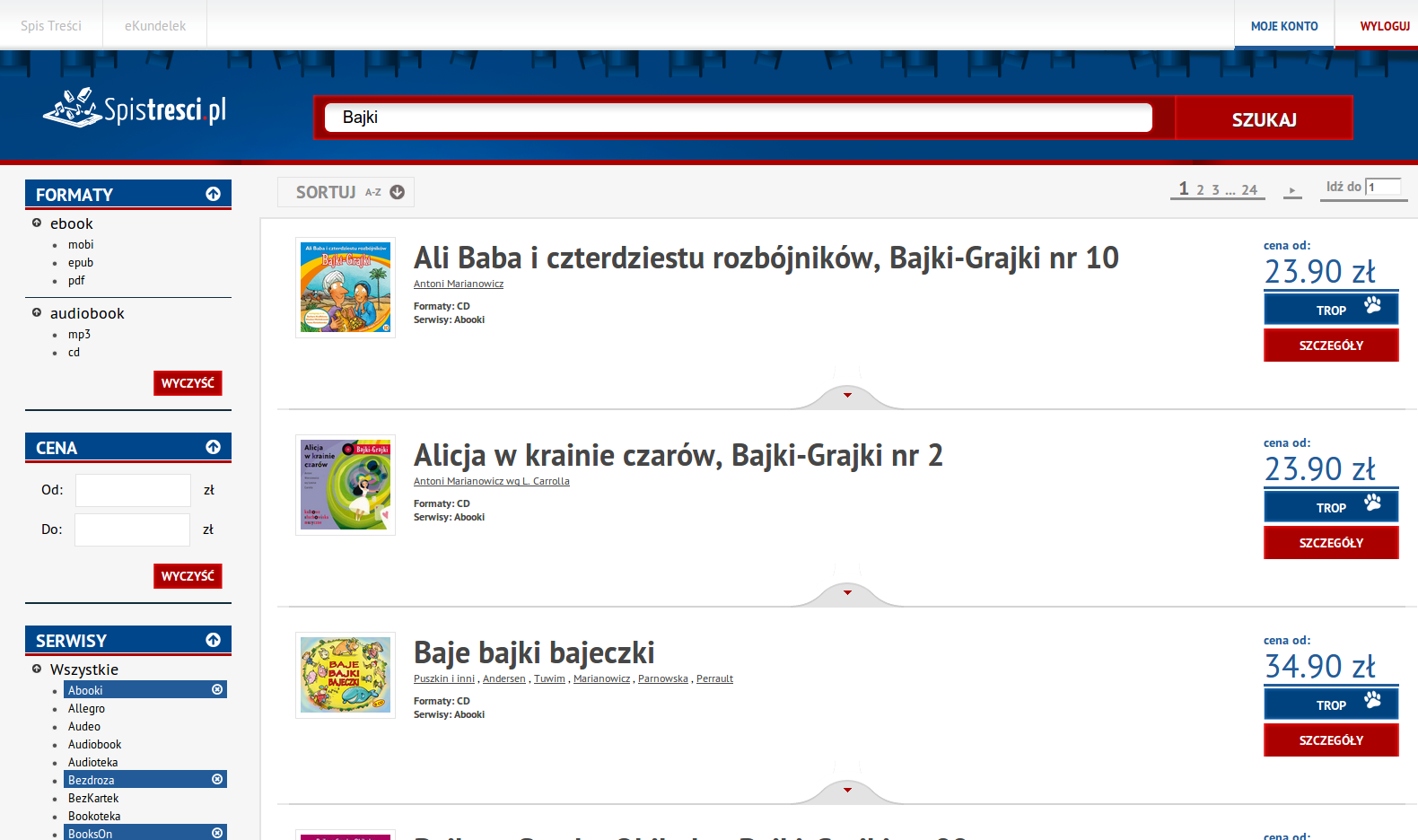Screen dimensions: 1418x840
Task: Click TROP paw button for Ali Baba
Action: click(1331, 309)
